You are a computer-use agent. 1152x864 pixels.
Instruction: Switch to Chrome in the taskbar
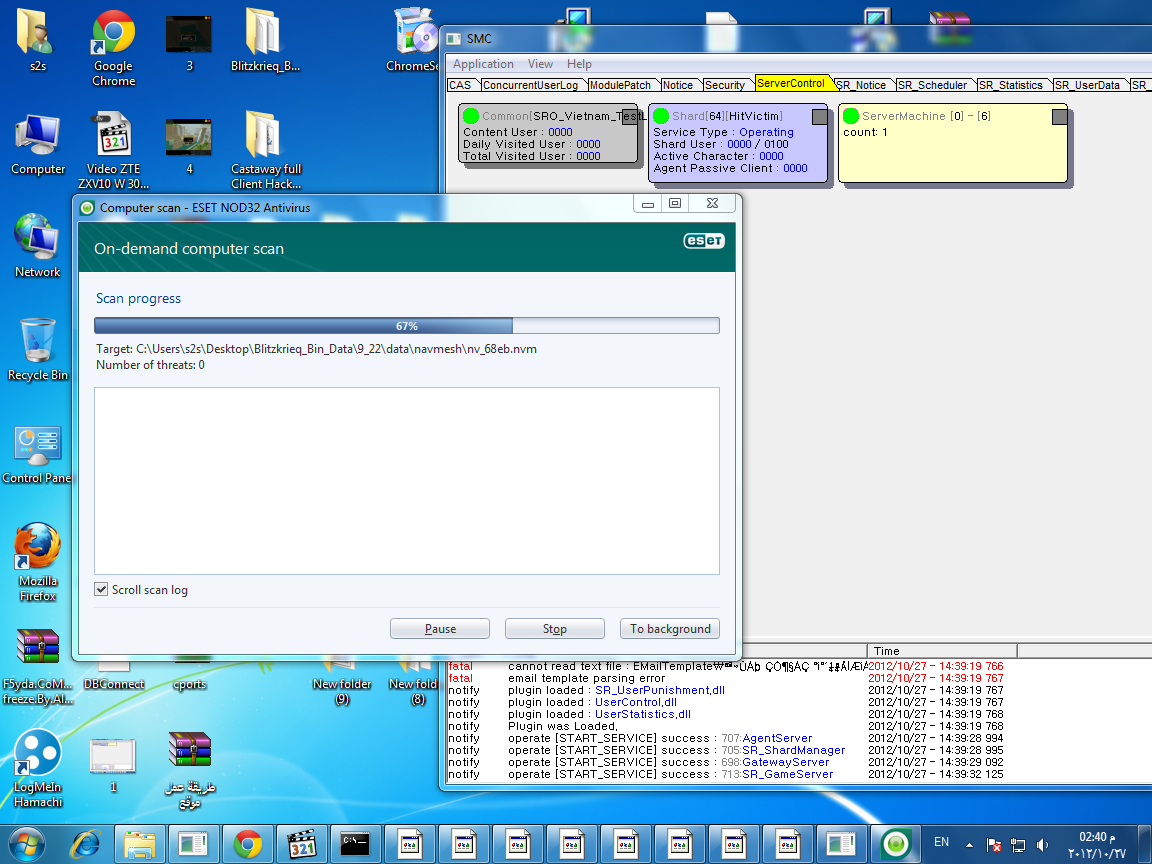click(248, 845)
